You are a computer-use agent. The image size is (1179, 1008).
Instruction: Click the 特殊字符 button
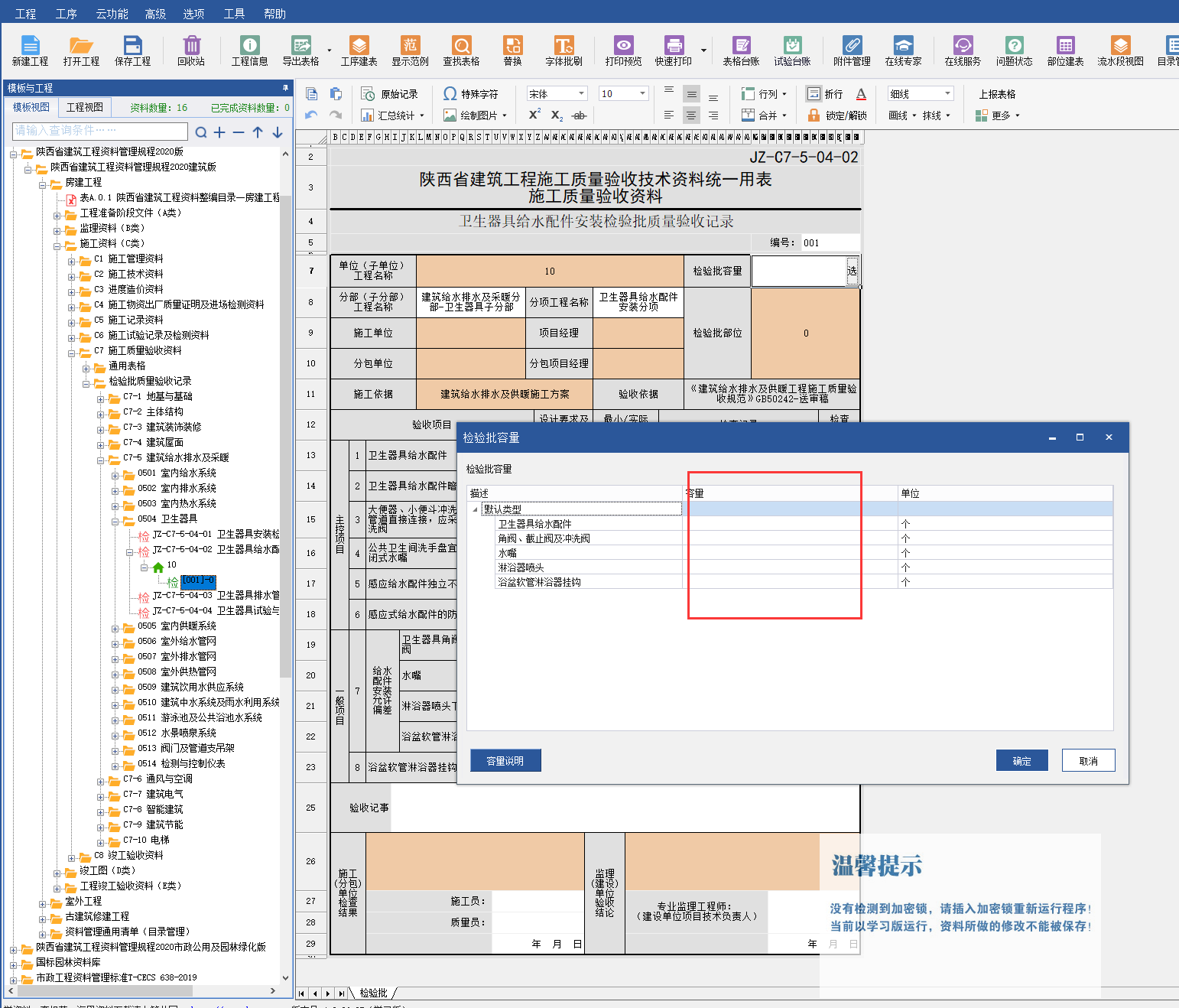[470, 93]
